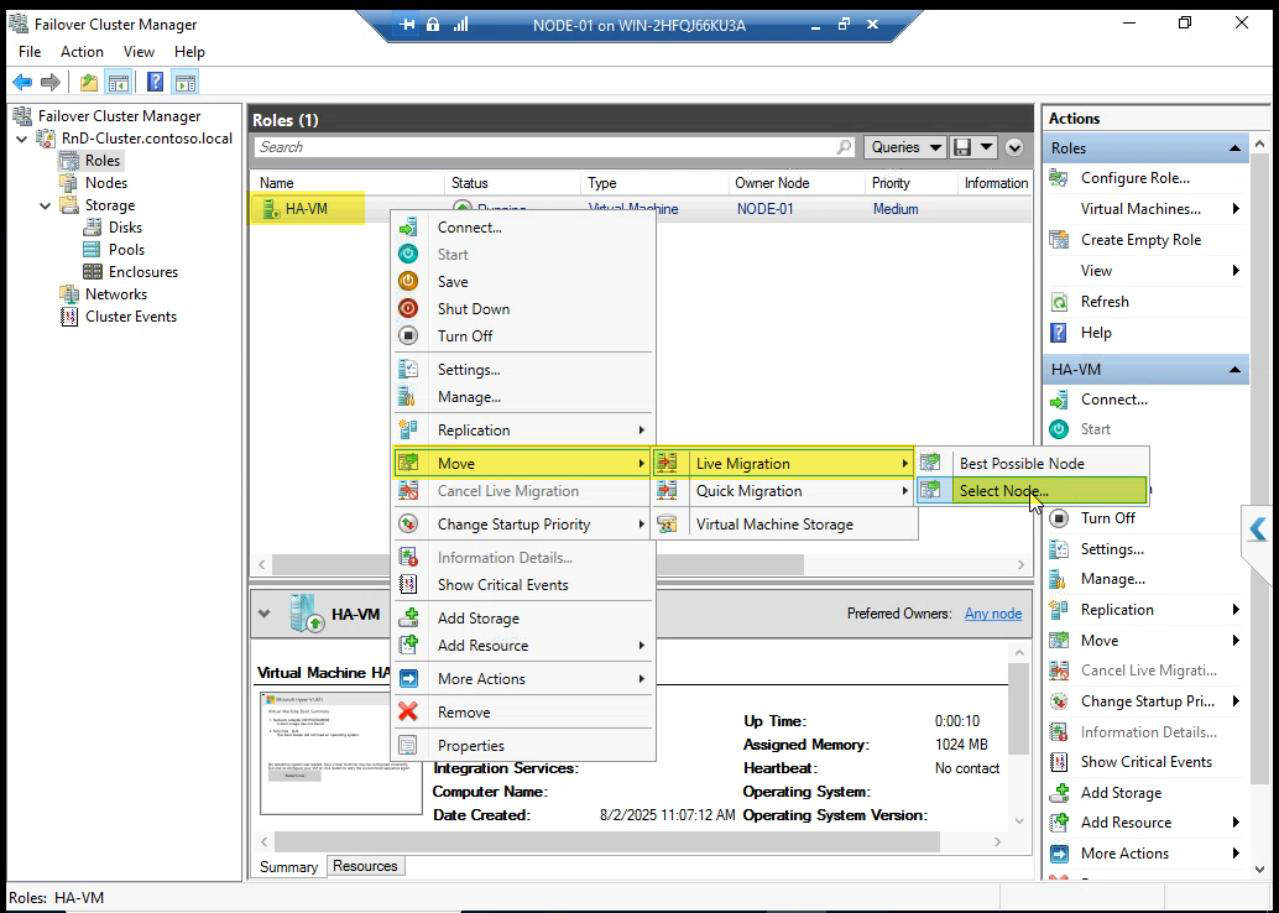Select Roles in the left tree

coord(102,160)
